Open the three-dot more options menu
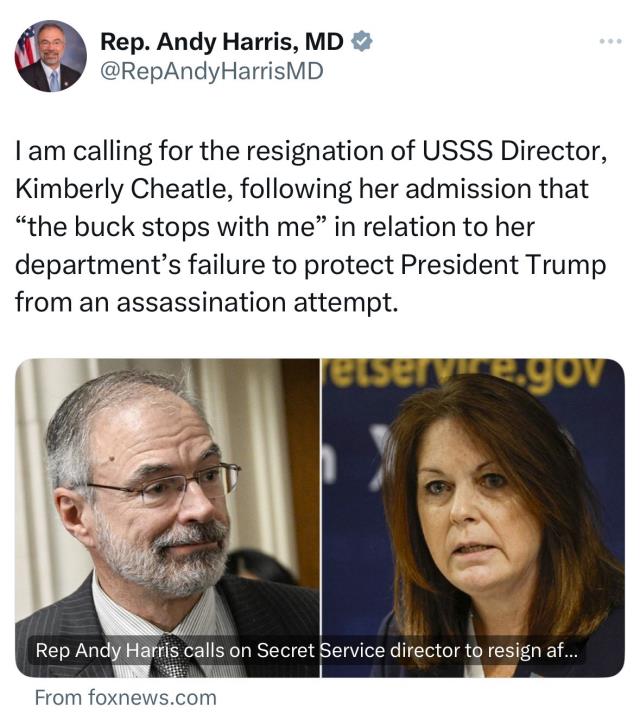The width and height of the screenshot is (640, 727). pyautogui.click(x=609, y=42)
